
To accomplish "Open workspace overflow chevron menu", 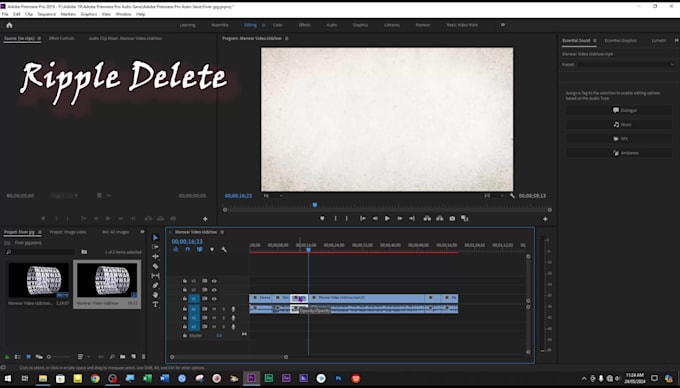I will click(503, 25).
